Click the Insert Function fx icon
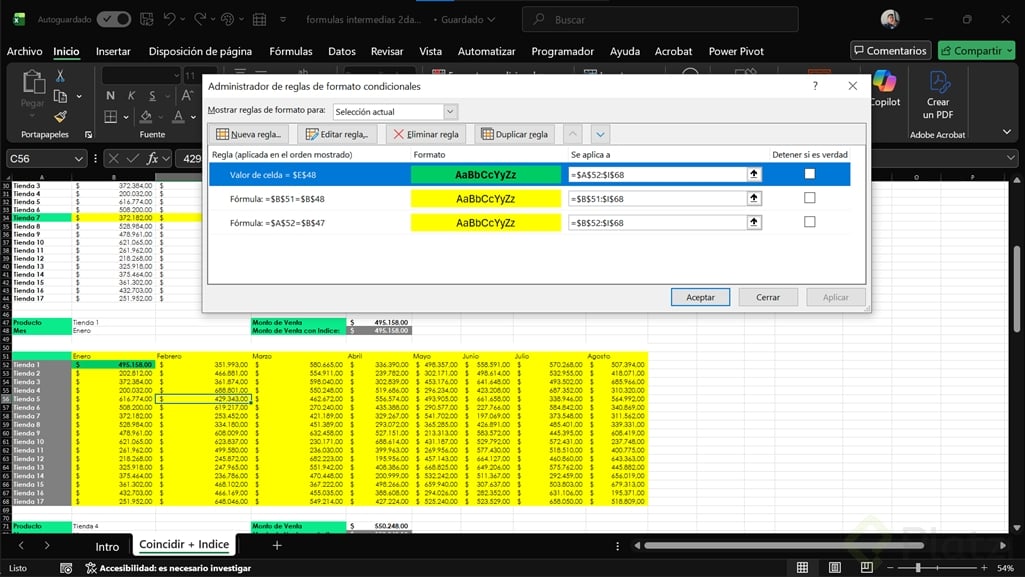This screenshot has width=1025, height=577. click(153, 158)
